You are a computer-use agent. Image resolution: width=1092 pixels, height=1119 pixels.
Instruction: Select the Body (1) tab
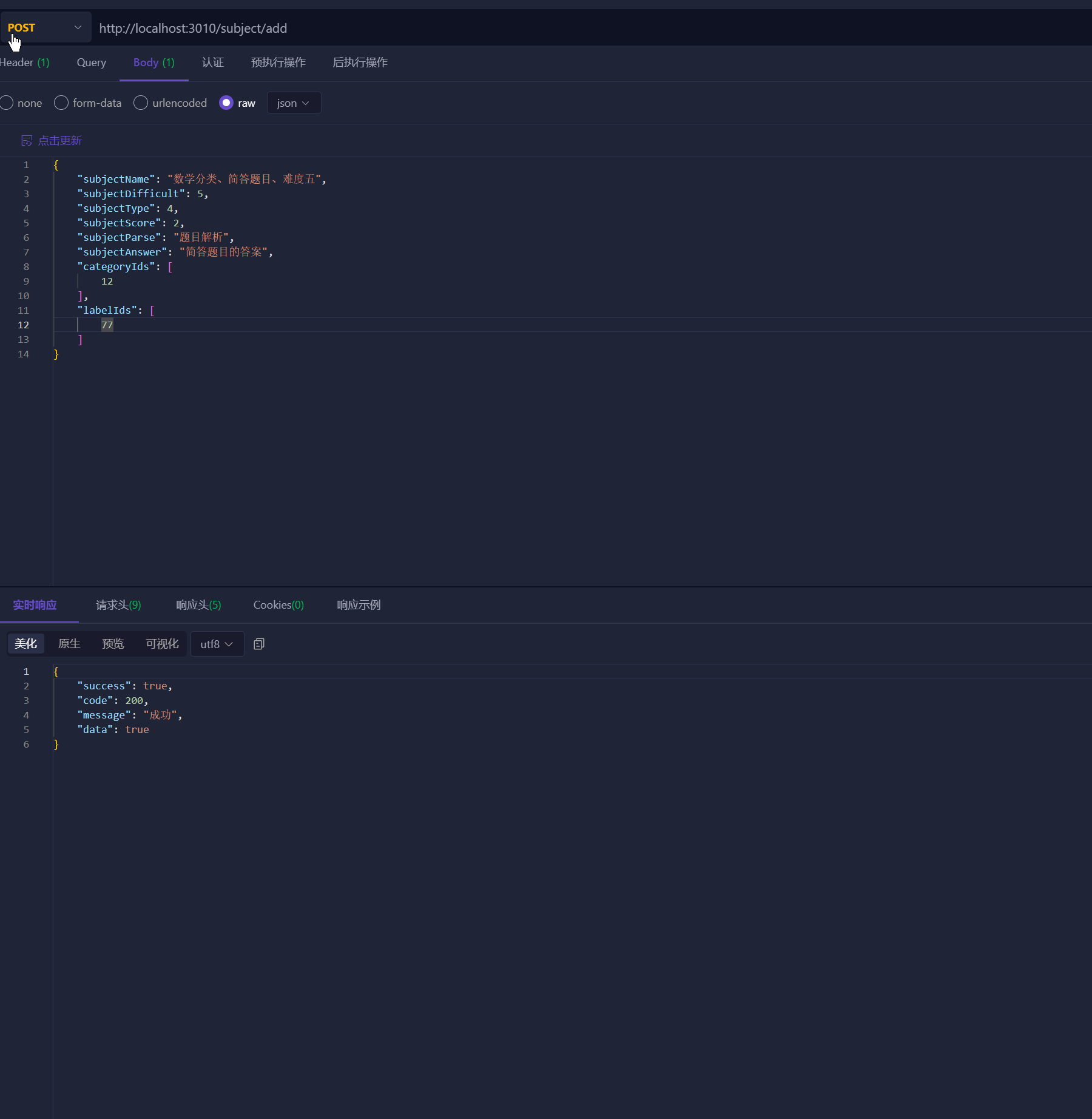(x=153, y=63)
